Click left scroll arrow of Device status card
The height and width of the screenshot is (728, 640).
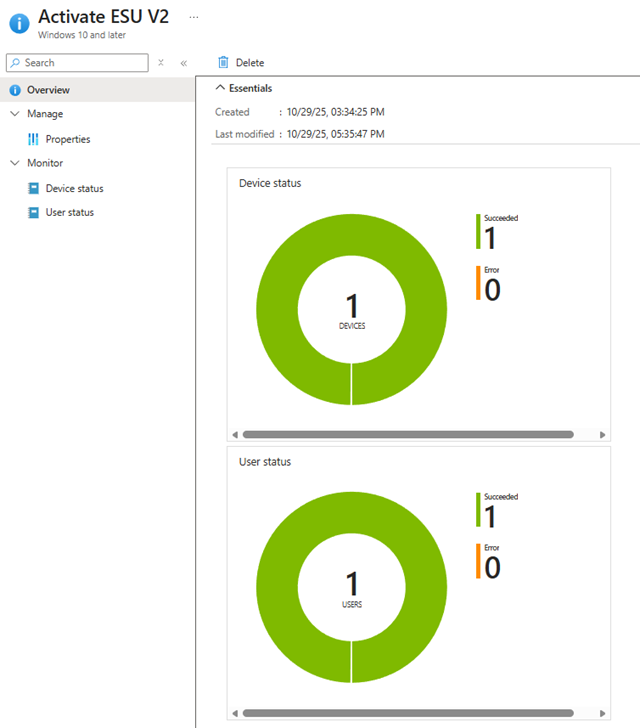click(235, 435)
